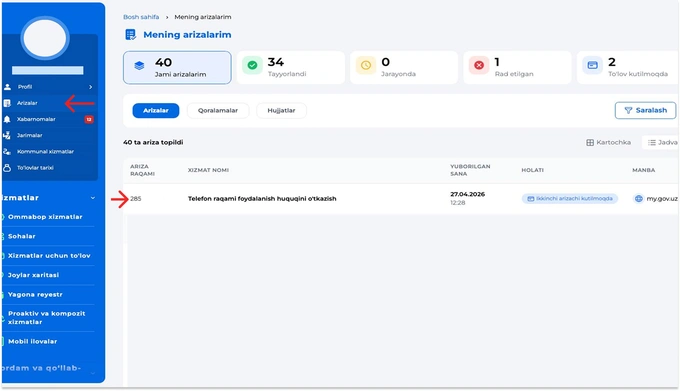Image resolution: width=680 pixels, height=391 pixels.
Task: Click the ARIZA RAQAMI column header
Action: [x=142, y=170]
